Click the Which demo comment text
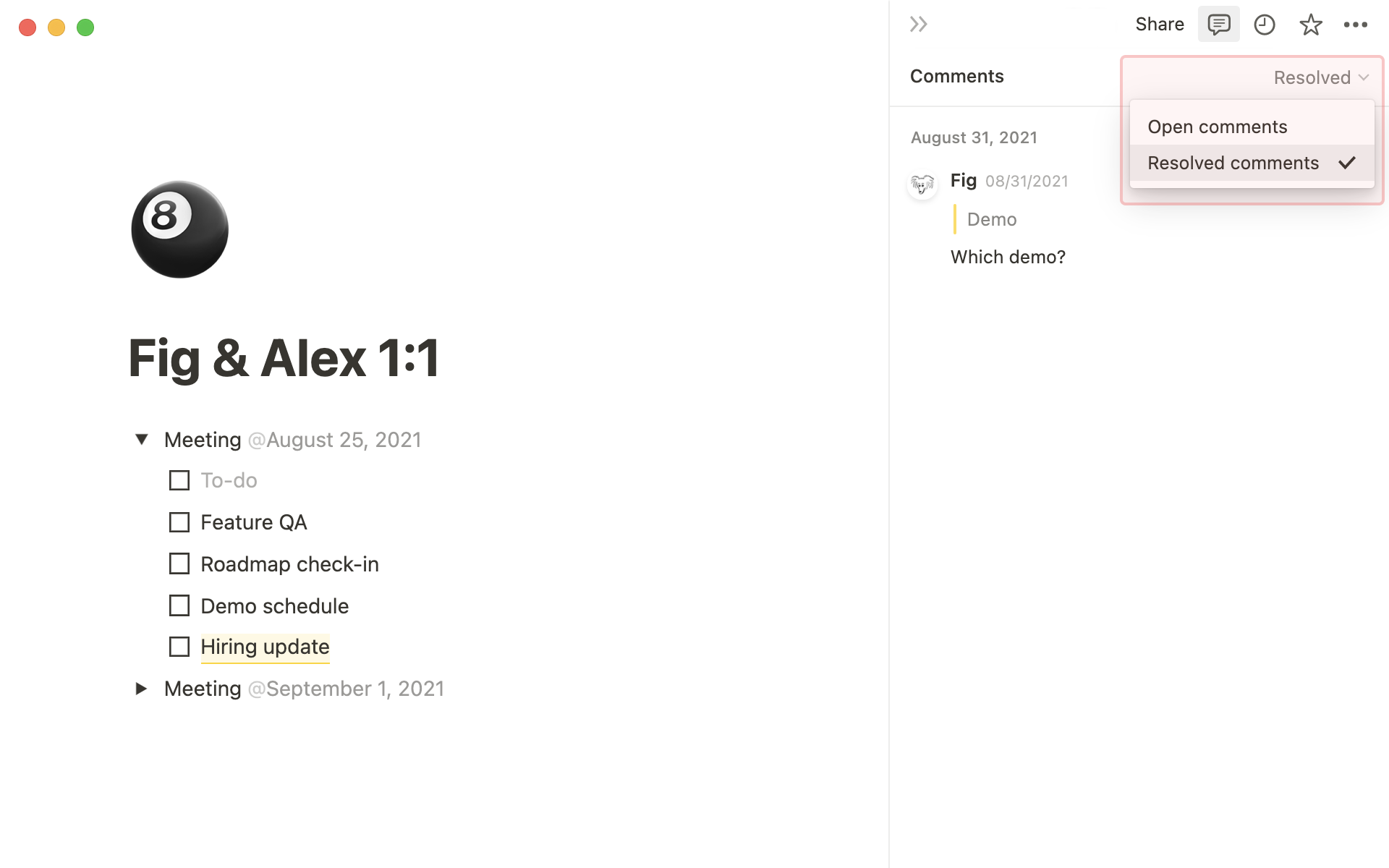 coord(1008,256)
